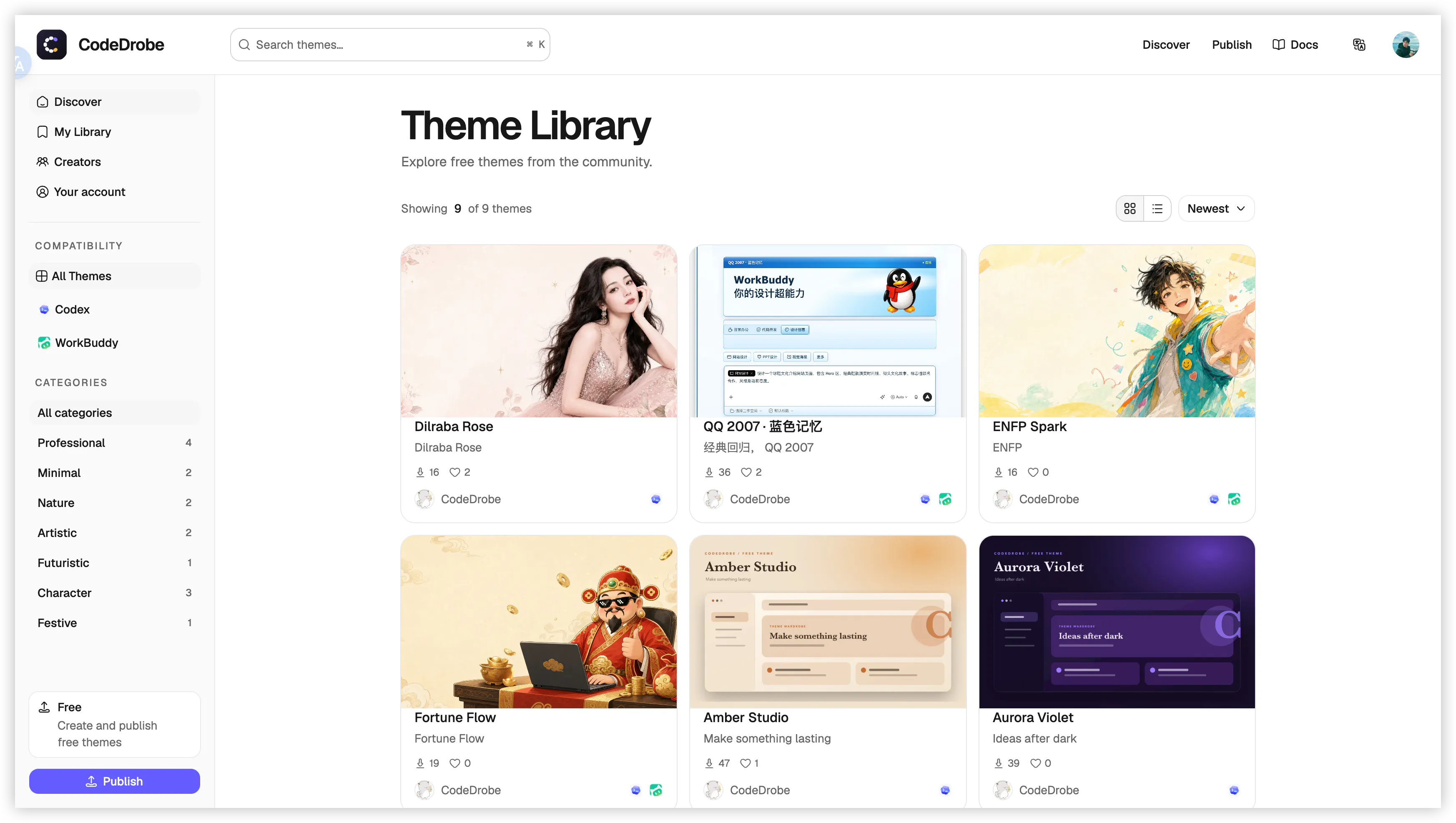Click the CodeDrobe brand name in header
This screenshot has width=1456, height=823.
click(x=121, y=45)
